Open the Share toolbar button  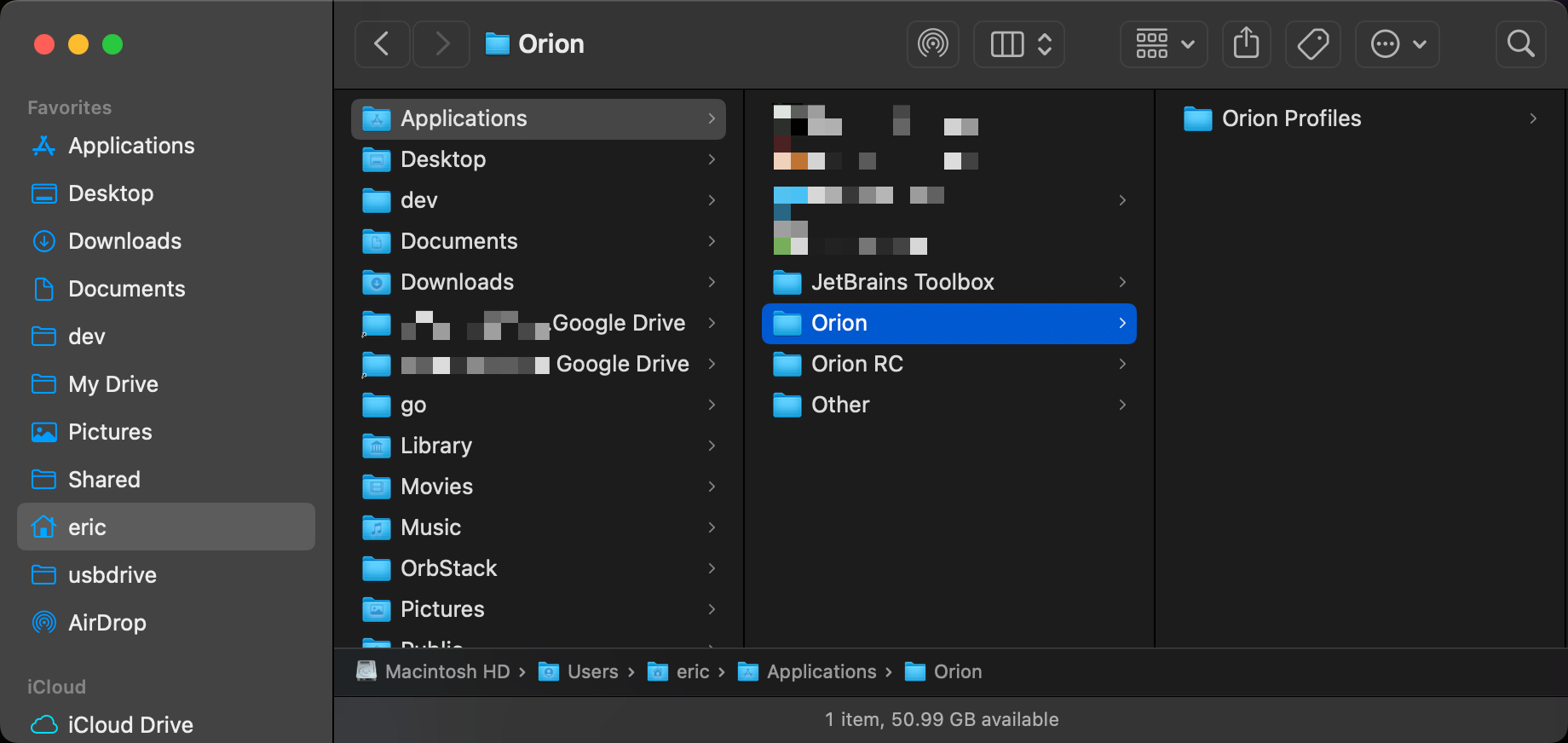pyautogui.click(x=1246, y=43)
